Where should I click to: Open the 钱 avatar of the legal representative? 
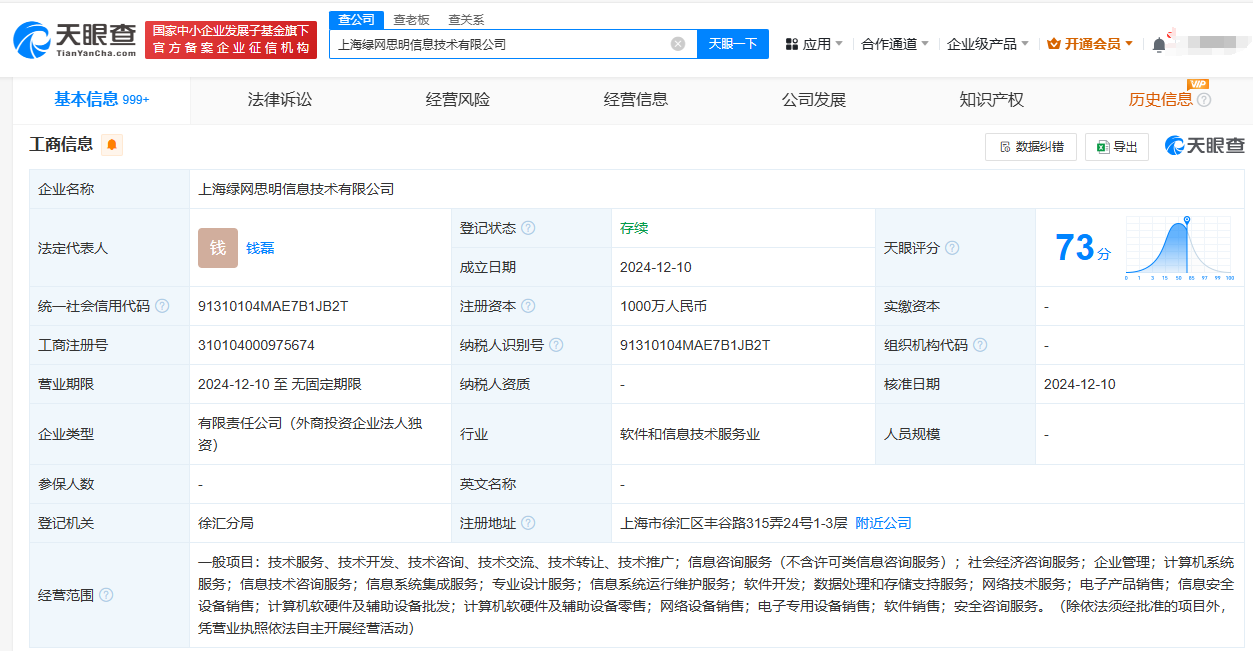(x=218, y=248)
